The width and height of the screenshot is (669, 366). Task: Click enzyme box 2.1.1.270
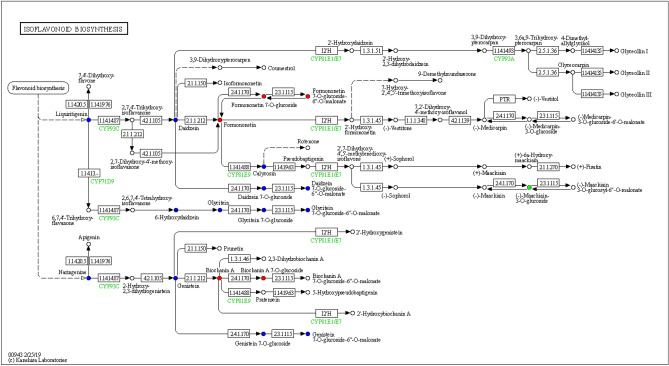tap(548, 166)
